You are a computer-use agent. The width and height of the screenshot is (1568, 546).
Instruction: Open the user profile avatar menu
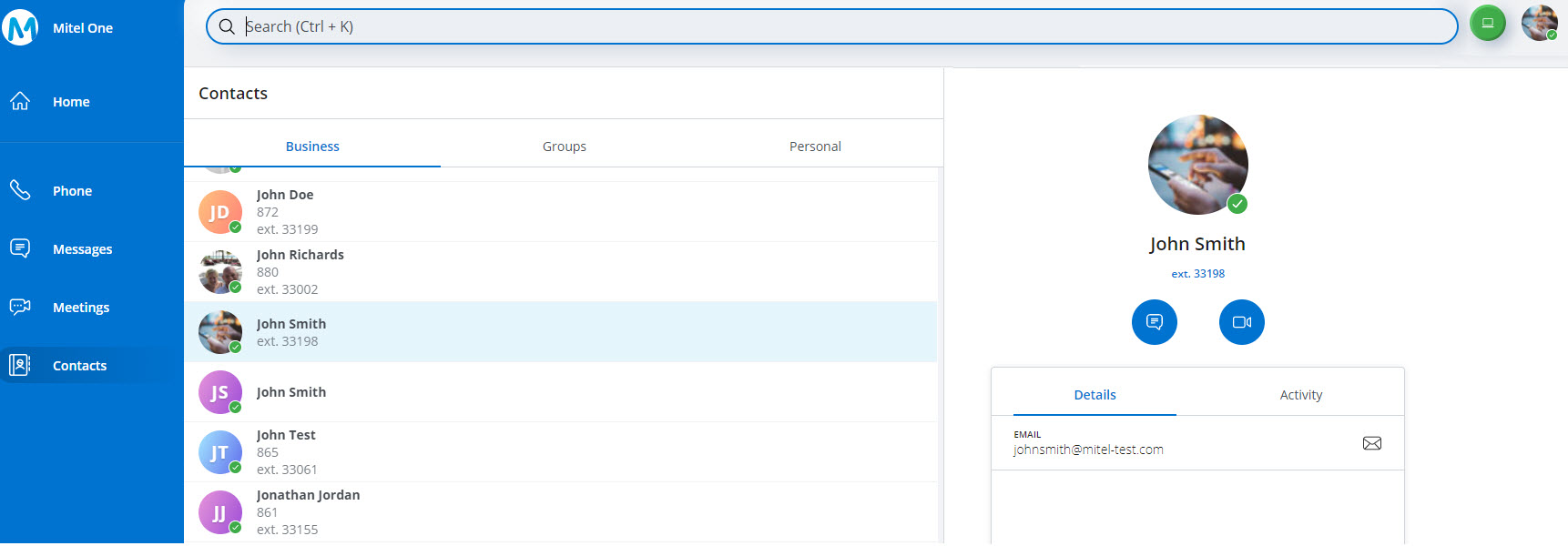tap(1539, 23)
